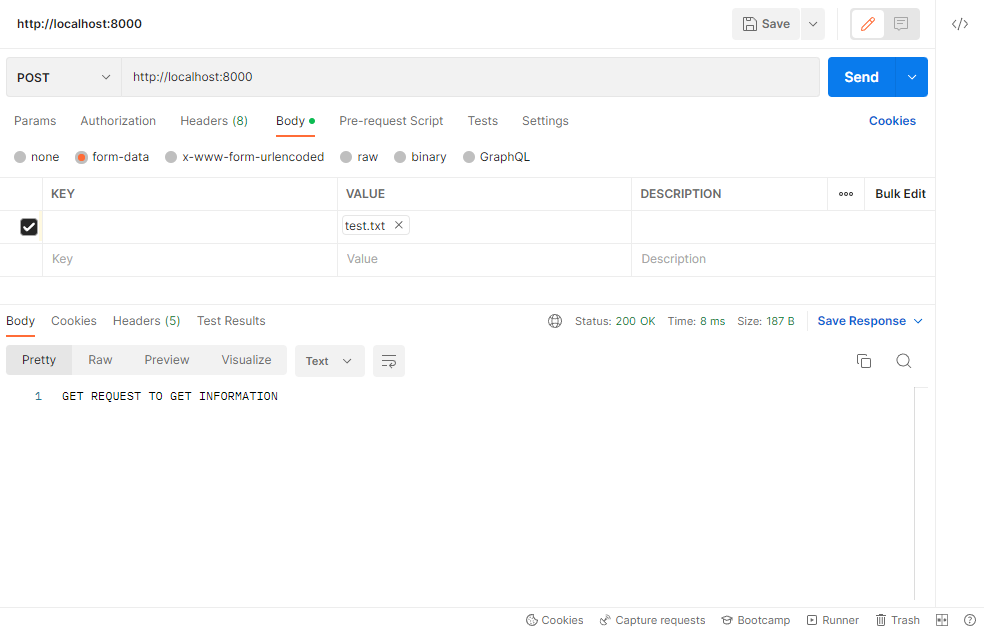Toggle the wrap lines icon in response
This screenshot has height=632, width=984.
click(389, 361)
